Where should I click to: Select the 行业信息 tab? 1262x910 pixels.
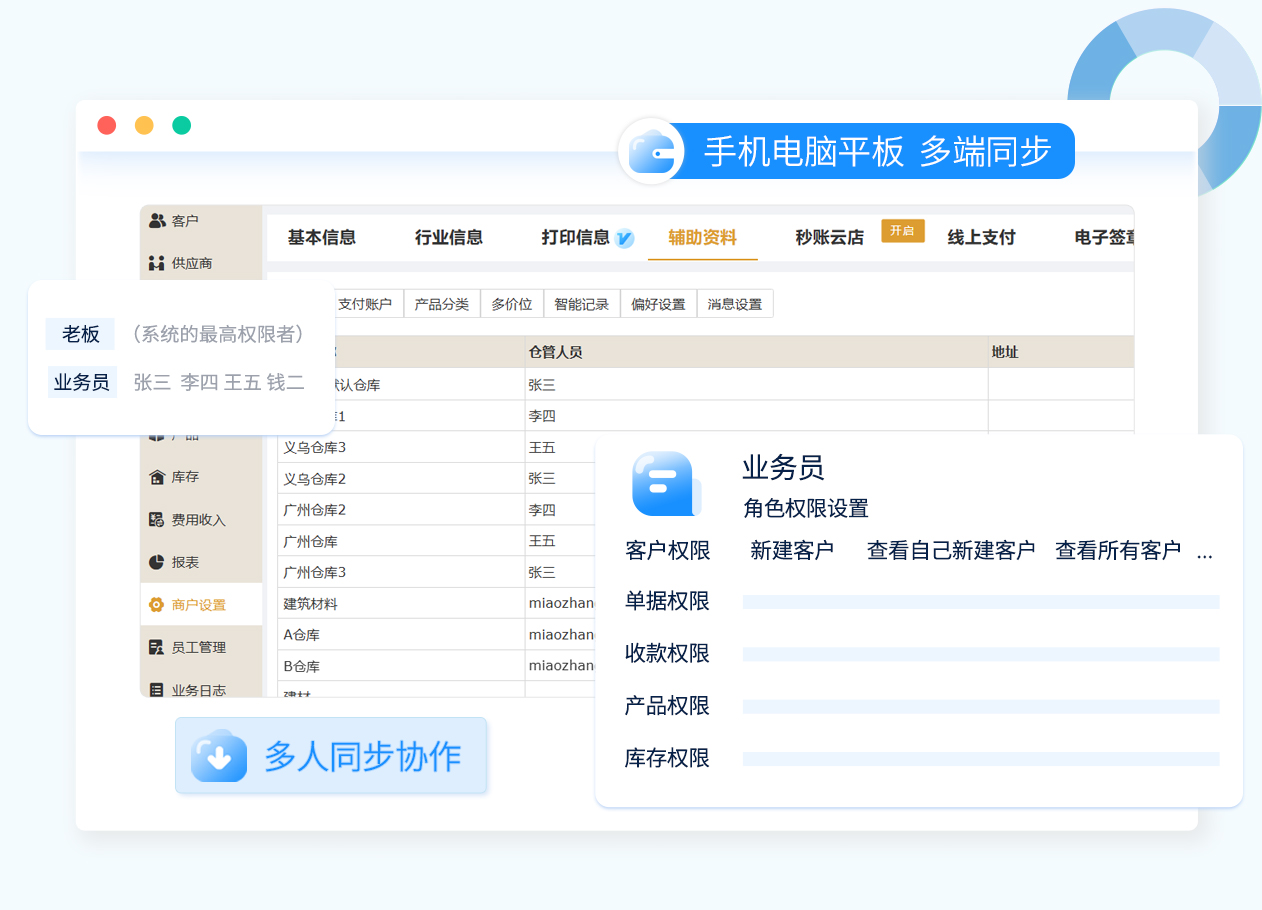(x=448, y=238)
